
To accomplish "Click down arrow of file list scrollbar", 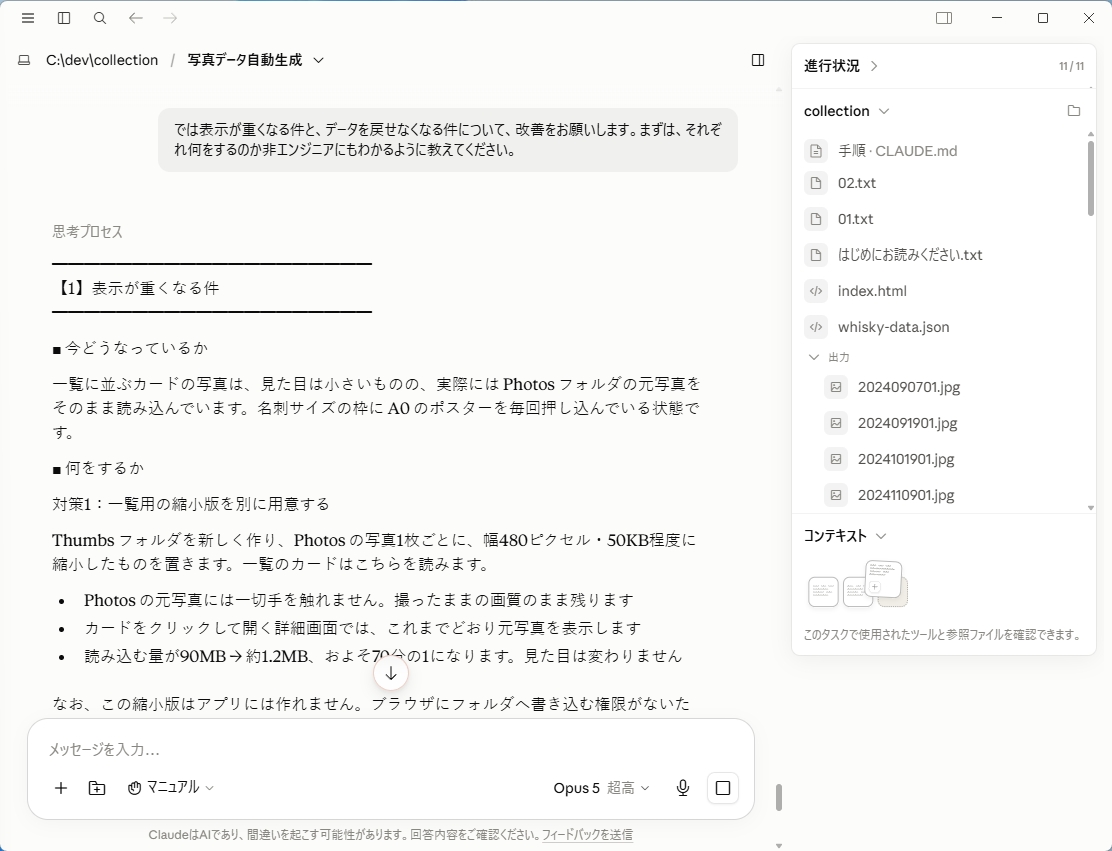I will click(1091, 508).
